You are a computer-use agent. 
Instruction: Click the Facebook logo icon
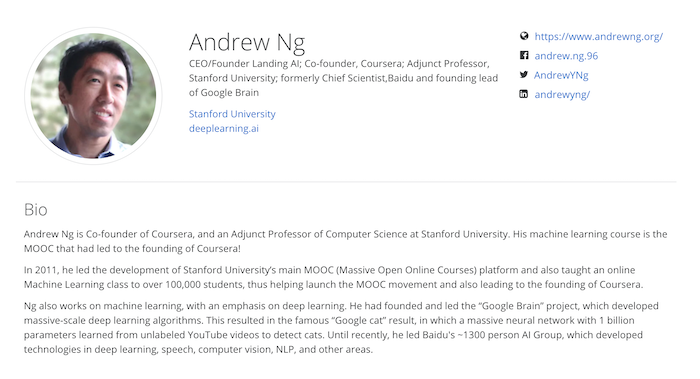(524, 55)
